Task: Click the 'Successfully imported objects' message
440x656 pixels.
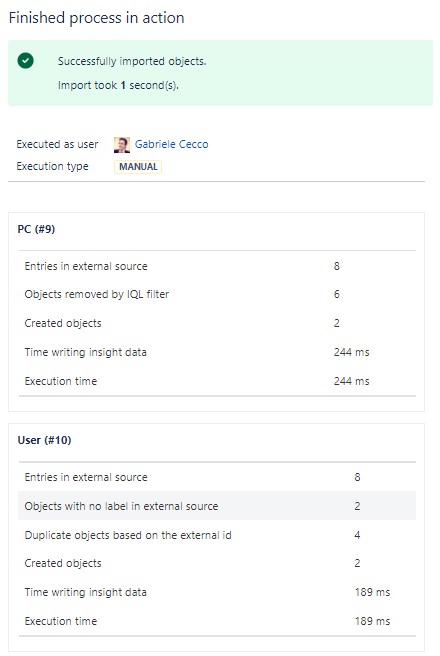Action: click(x=132, y=61)
